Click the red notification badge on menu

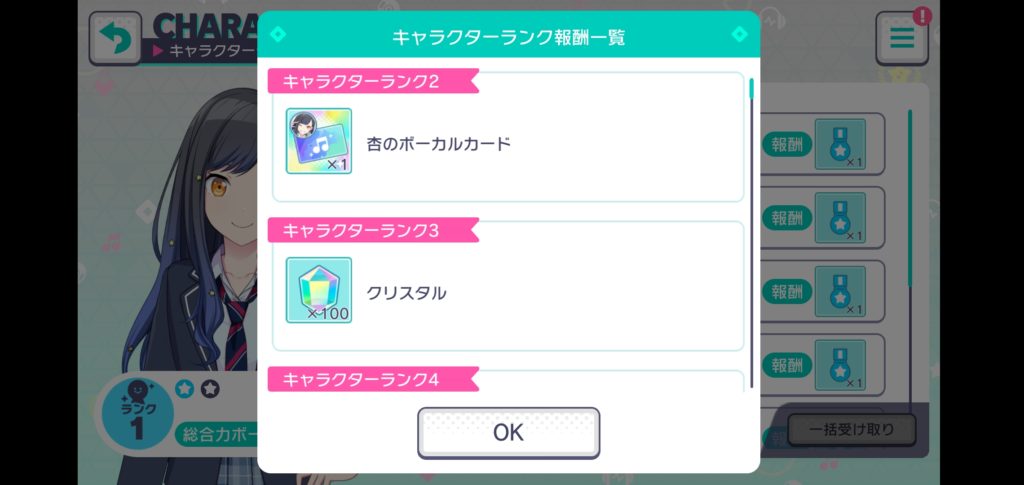[x=921, y=16]
